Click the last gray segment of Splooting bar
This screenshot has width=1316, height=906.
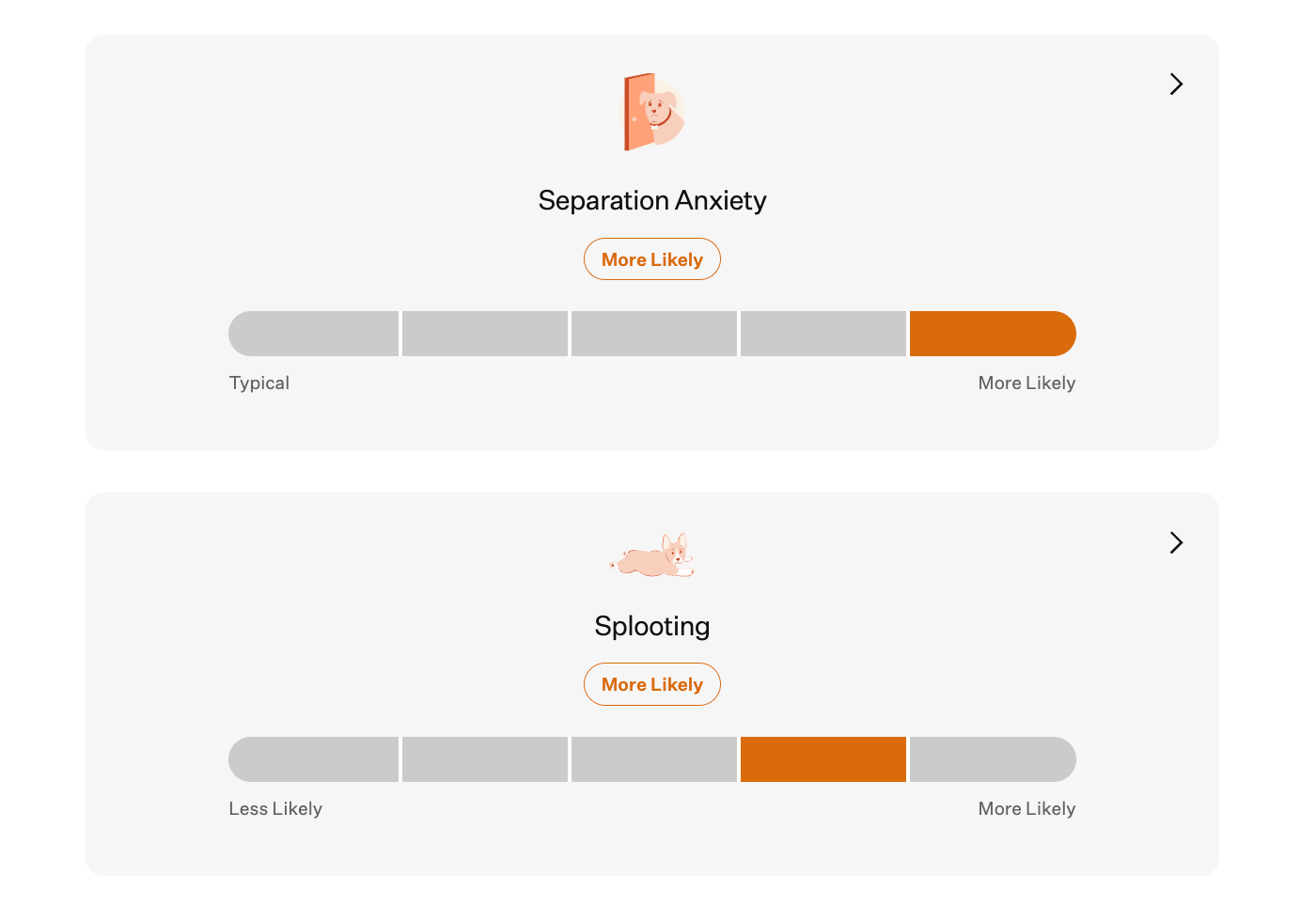click(x=992, y=759)
